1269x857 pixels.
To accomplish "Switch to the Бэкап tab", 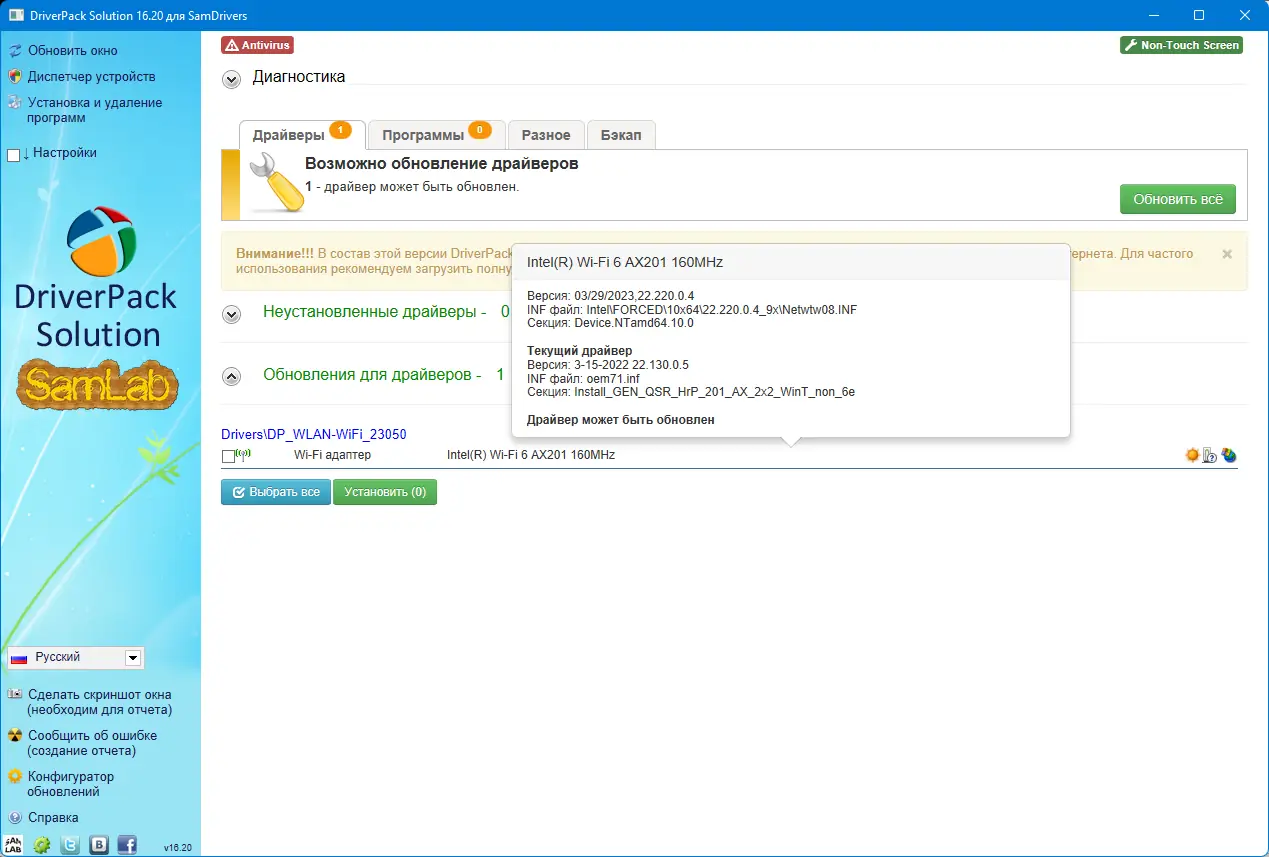I will [x=621, y=135].
